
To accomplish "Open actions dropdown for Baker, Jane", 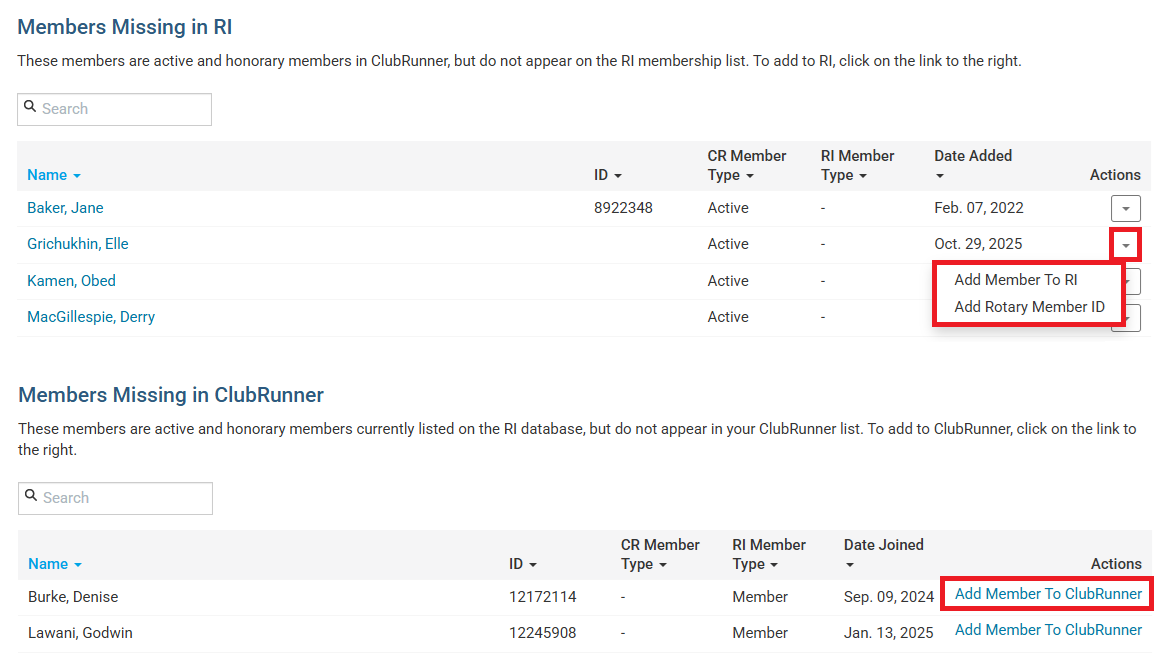I will tap(1125, 208).
